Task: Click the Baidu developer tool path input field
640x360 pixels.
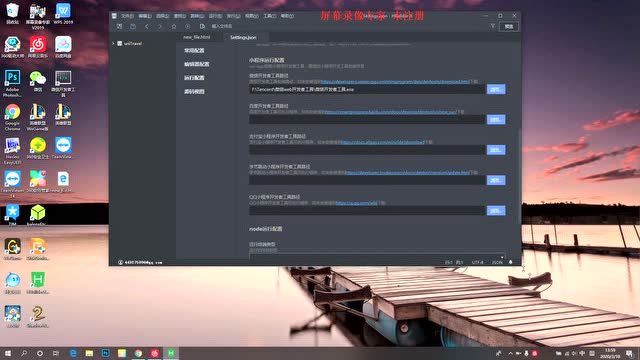Action: (x=367, y=120)
